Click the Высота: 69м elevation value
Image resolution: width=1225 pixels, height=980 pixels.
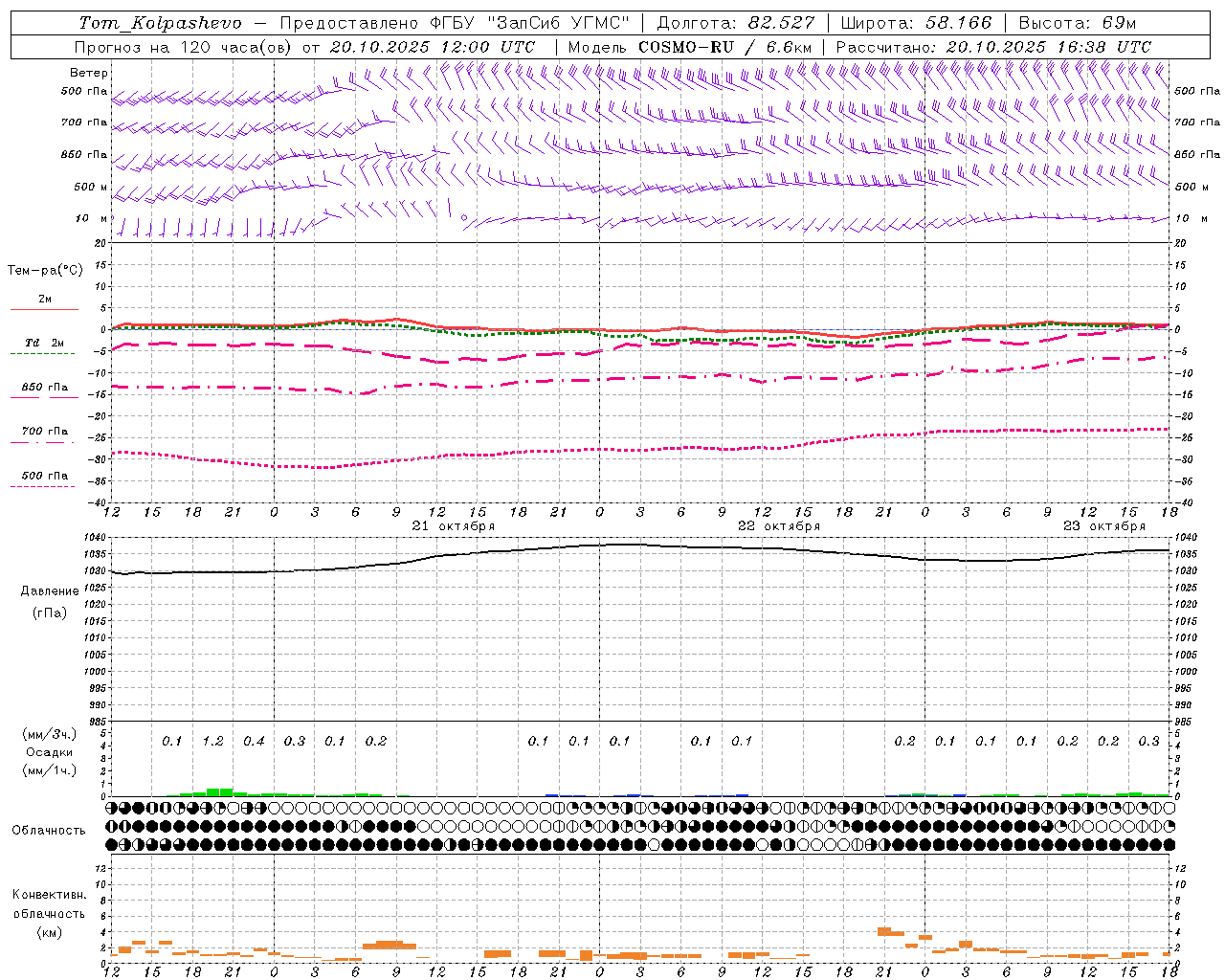click(1078, 23)
